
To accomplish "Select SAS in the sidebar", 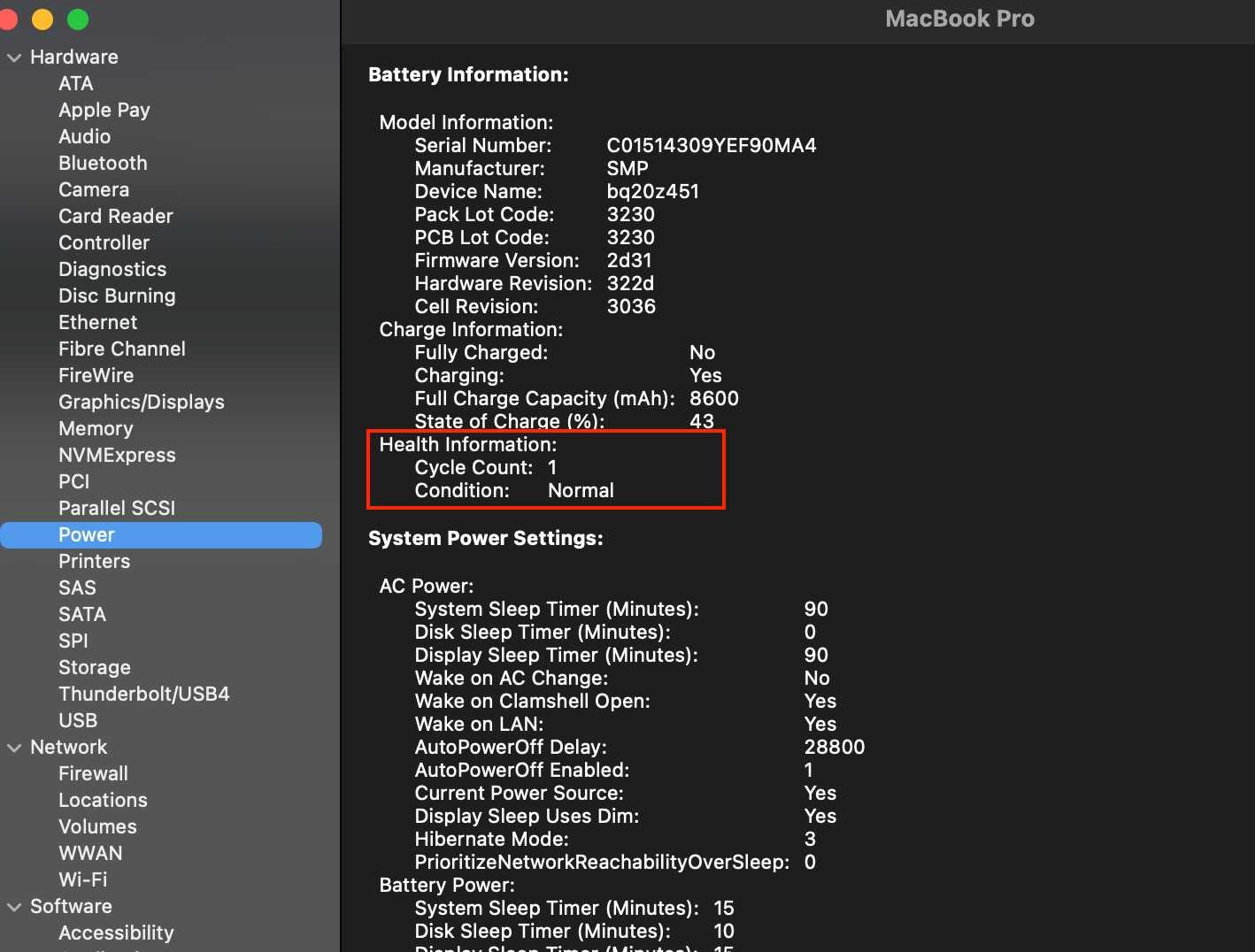I will [78, 587].
